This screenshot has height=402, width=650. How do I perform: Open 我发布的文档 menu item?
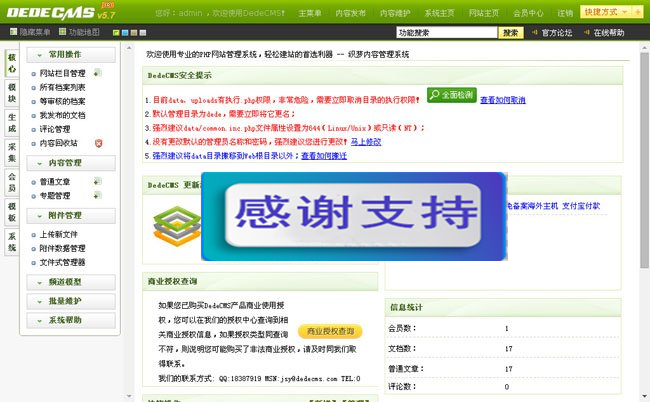click(62, 115)
